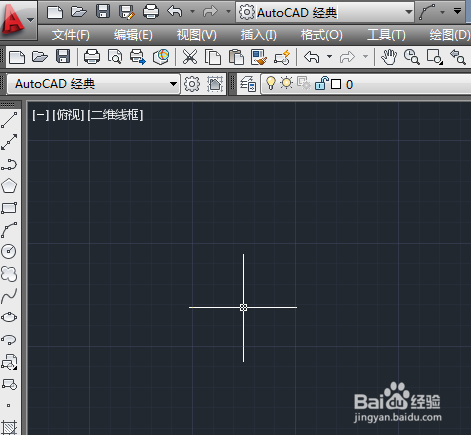471x435 pixels.
Task: Click the [俯视] view controls label
Action: pos(68,115)
